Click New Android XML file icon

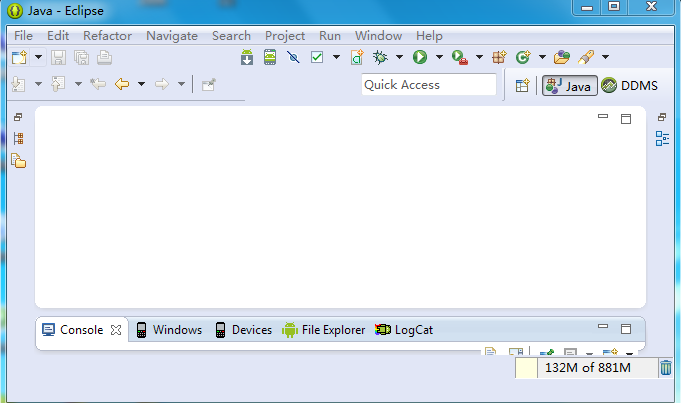357,57
